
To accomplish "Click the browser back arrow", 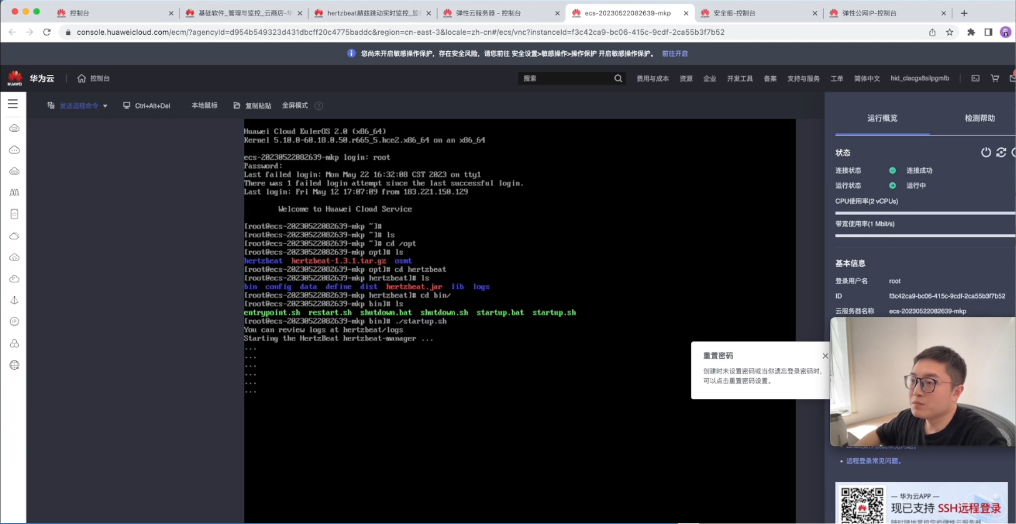I will (x=12, y=32).
